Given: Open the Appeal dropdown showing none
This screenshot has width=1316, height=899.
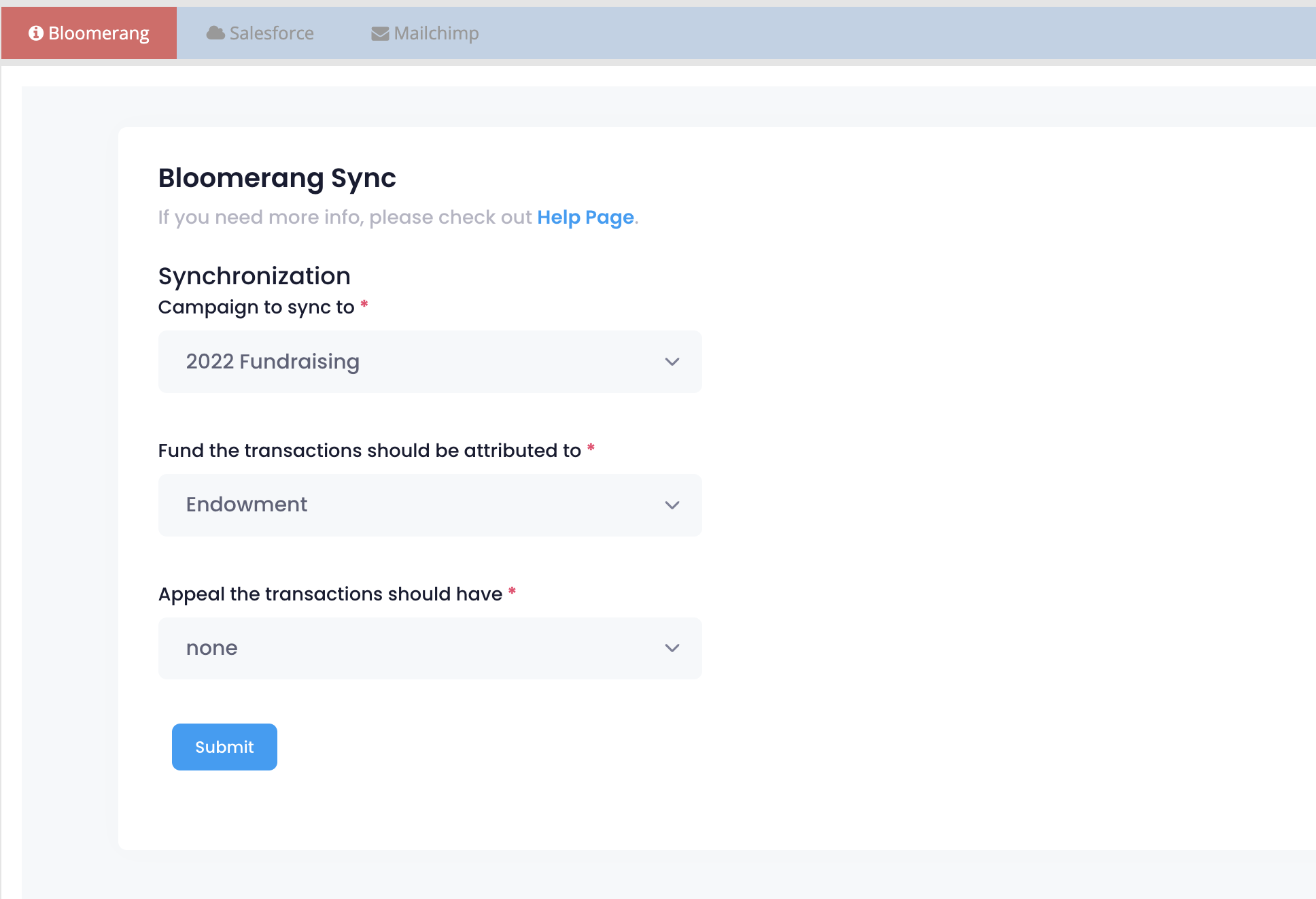Looking at the screenshot, I should pyautogui.click(x=430, y=648).
